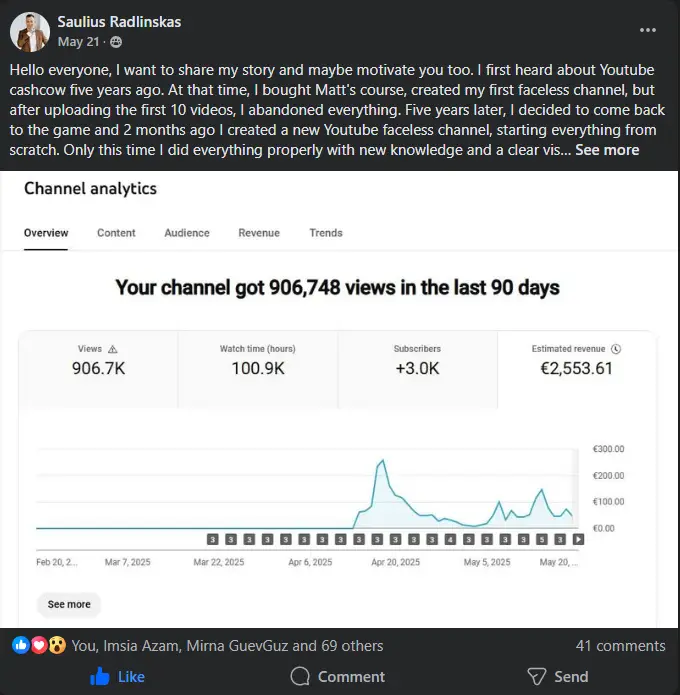Expand post text with See more
The height and width of the screenshot is (695, 680).
(x=607, y=150)
